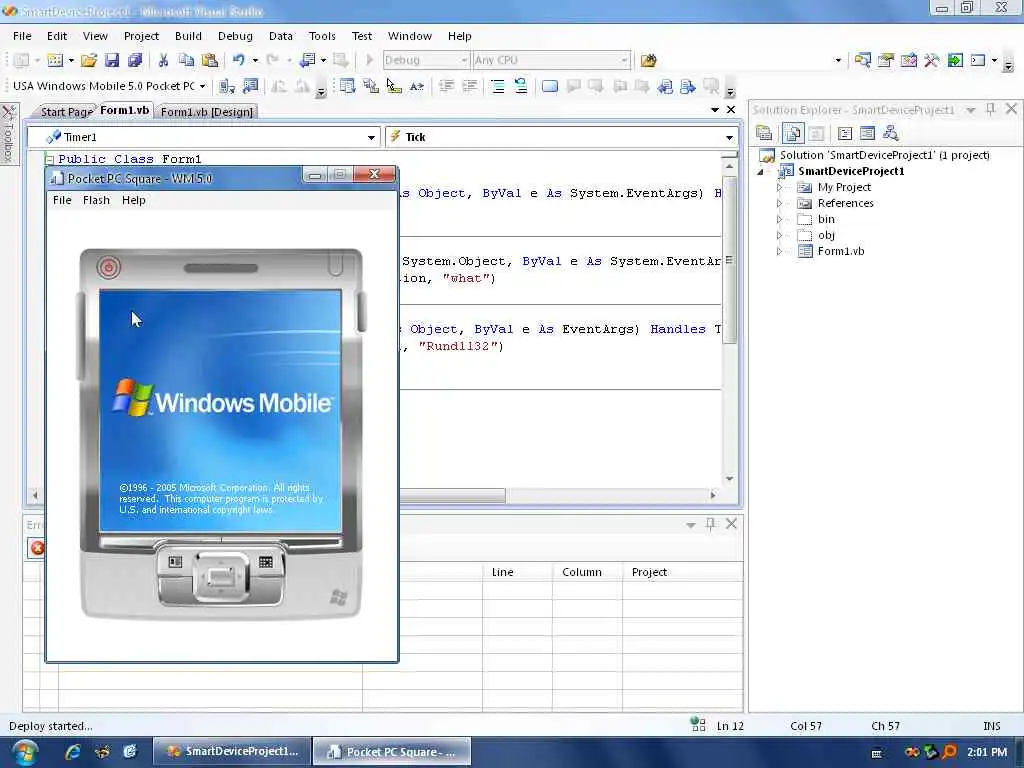Open the Properties Window toolbar icon
The height and width of the screenshot is (768, 1024).
(x=886, y=60)
